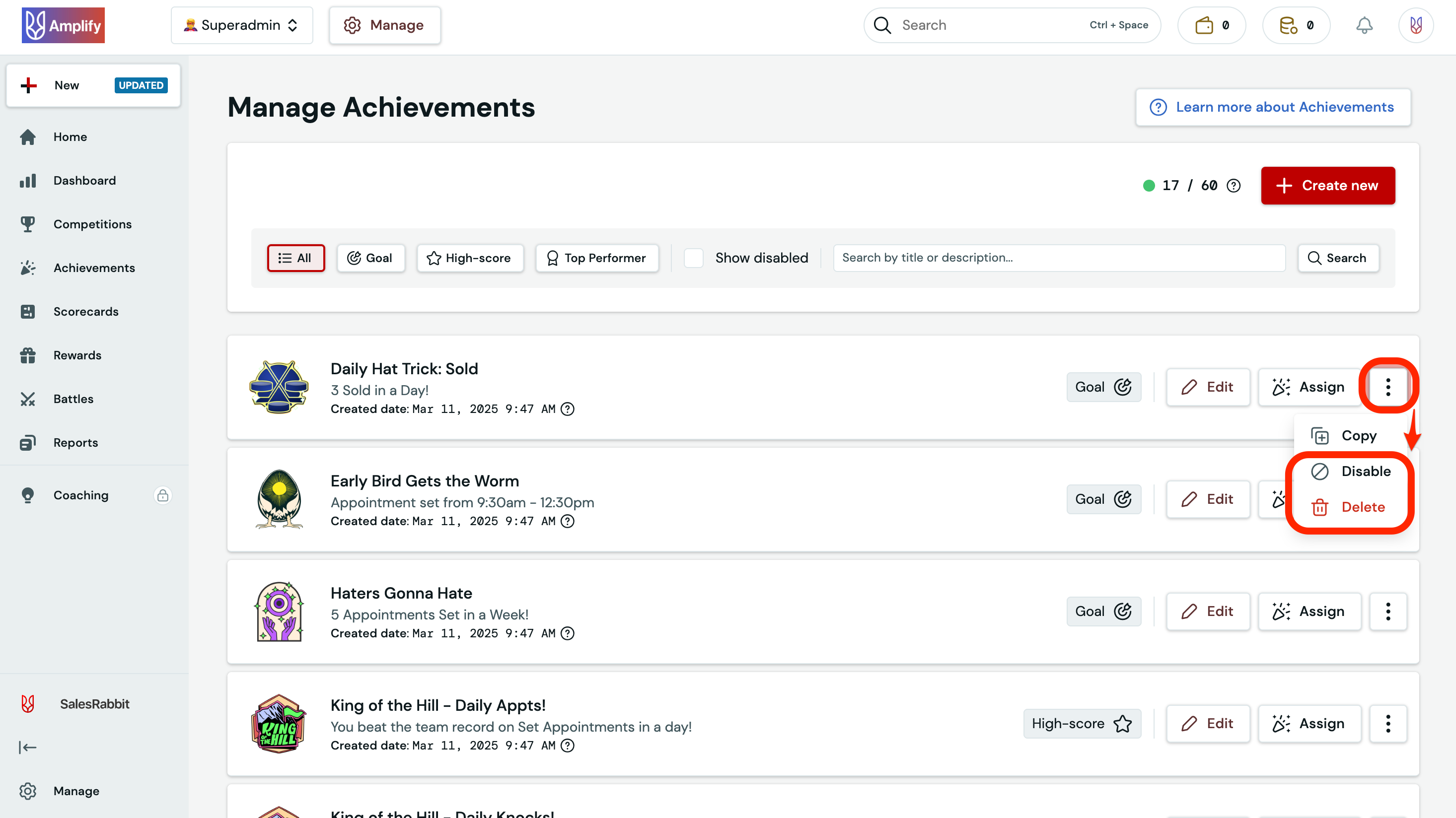Click the Achievements sparkle icon in sidebar
The height and width of the screenshot is (818, 1456).
[28, 268]
